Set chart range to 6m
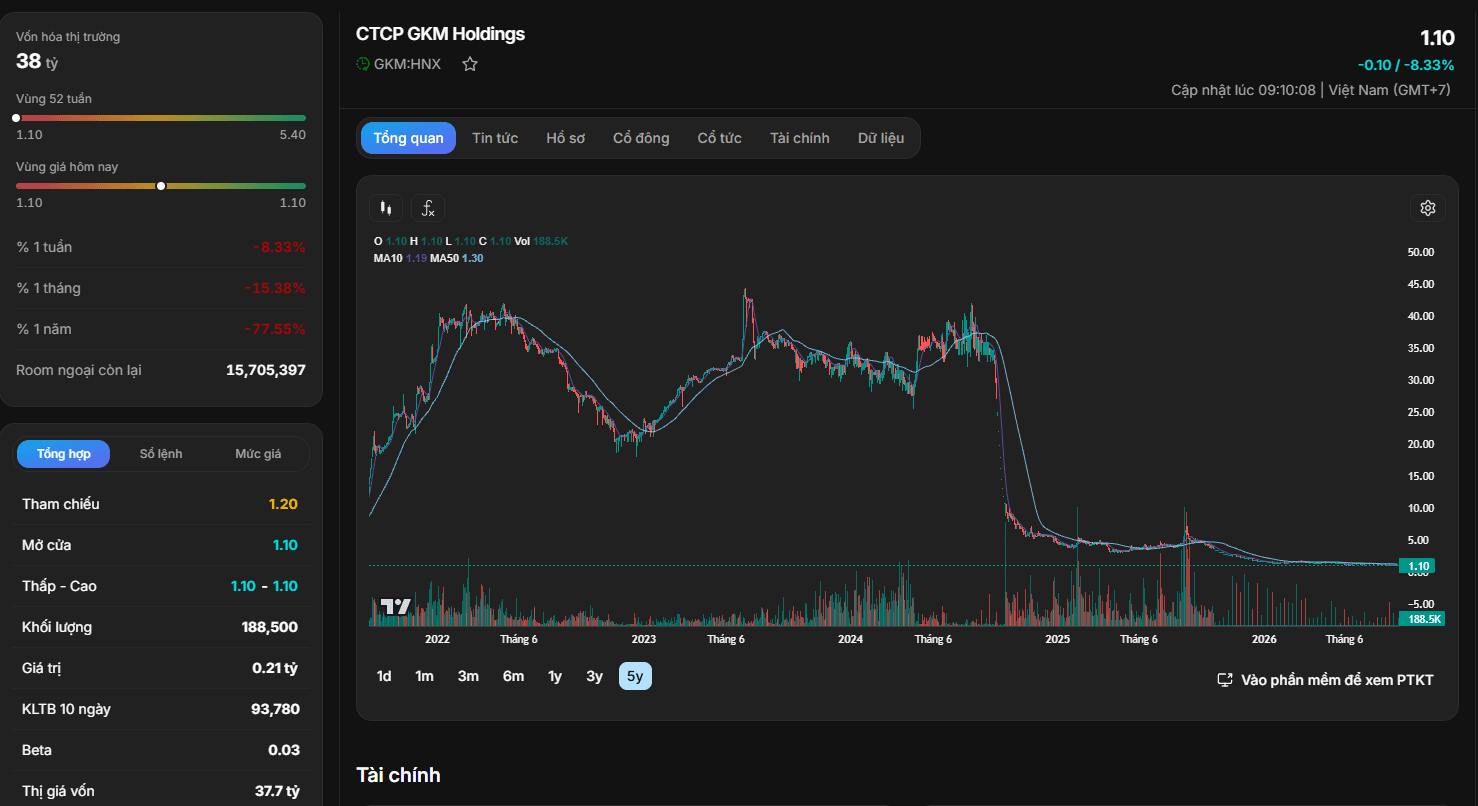The width and height of the screenshot is (1478, 806). coord(513,677)
